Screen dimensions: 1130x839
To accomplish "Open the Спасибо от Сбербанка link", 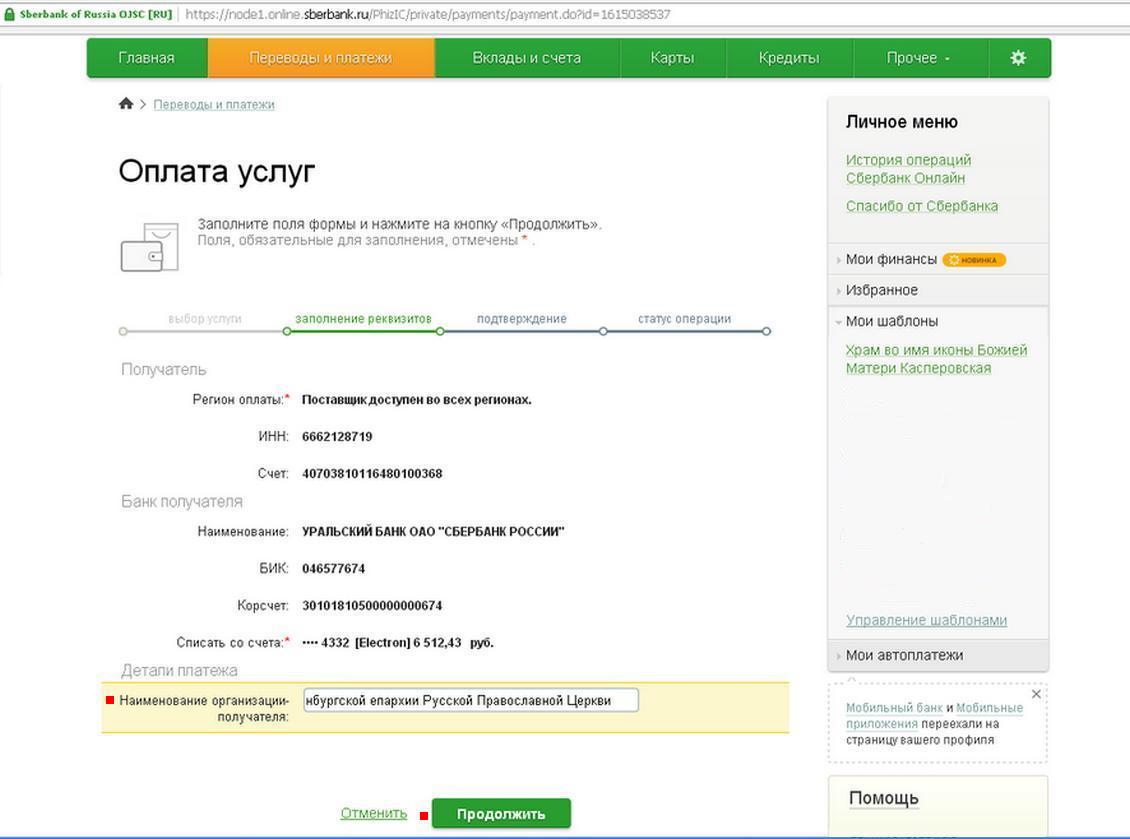I will 922,206.
